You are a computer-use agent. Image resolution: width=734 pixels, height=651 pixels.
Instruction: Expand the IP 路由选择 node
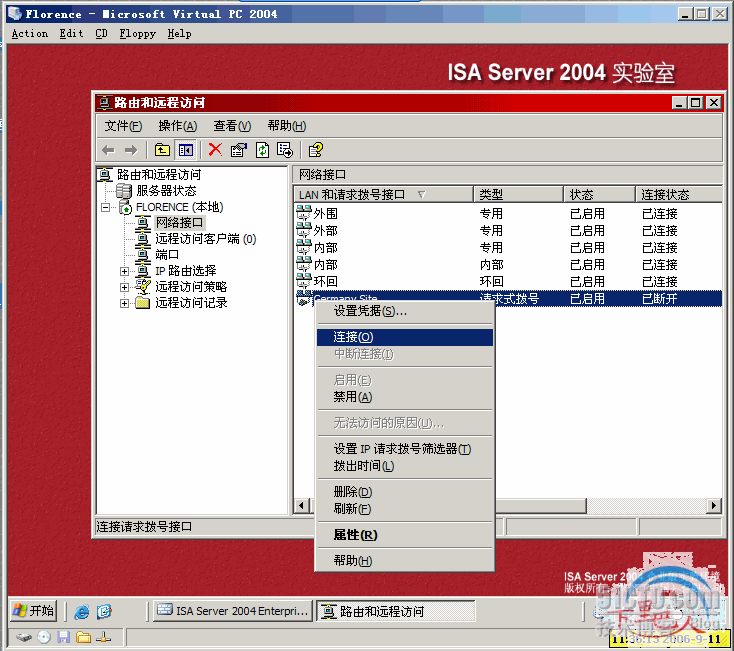[125, 271]
